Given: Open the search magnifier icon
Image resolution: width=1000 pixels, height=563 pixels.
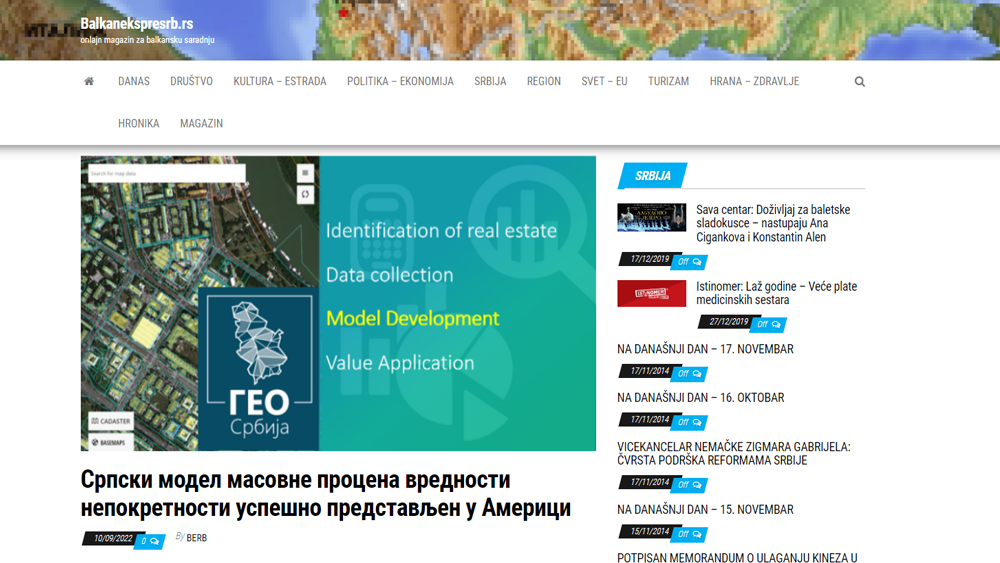Looking at the screenshot, I should (x=860, y=82).
